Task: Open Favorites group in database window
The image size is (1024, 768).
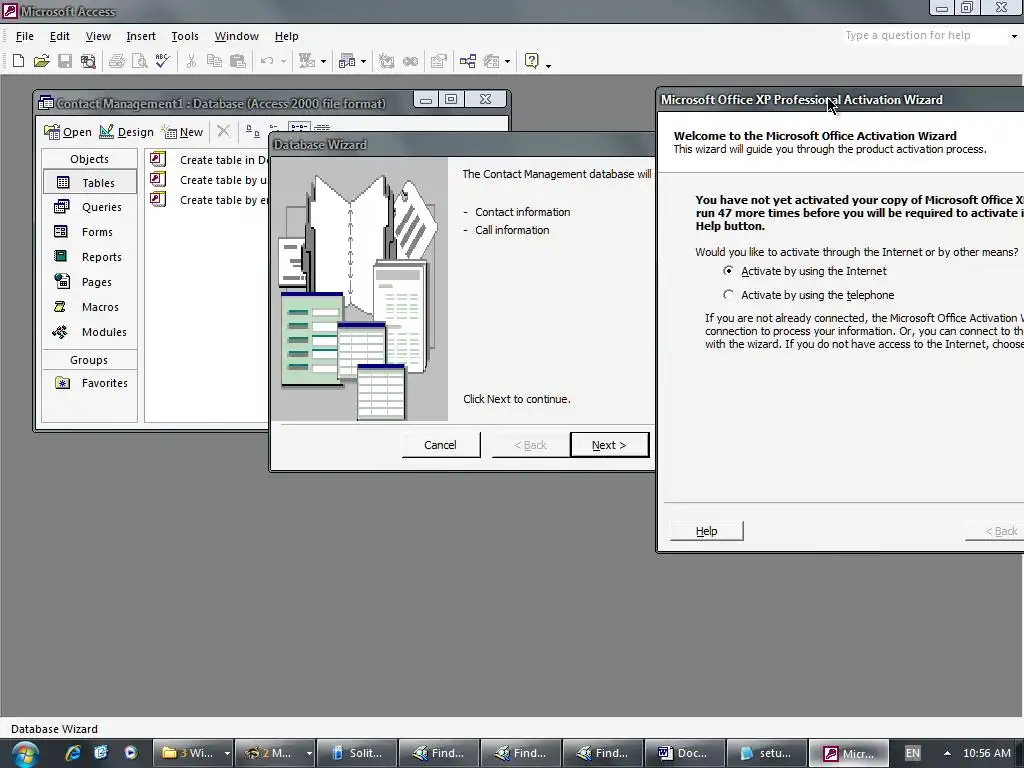Action: (x=89, y=383)
